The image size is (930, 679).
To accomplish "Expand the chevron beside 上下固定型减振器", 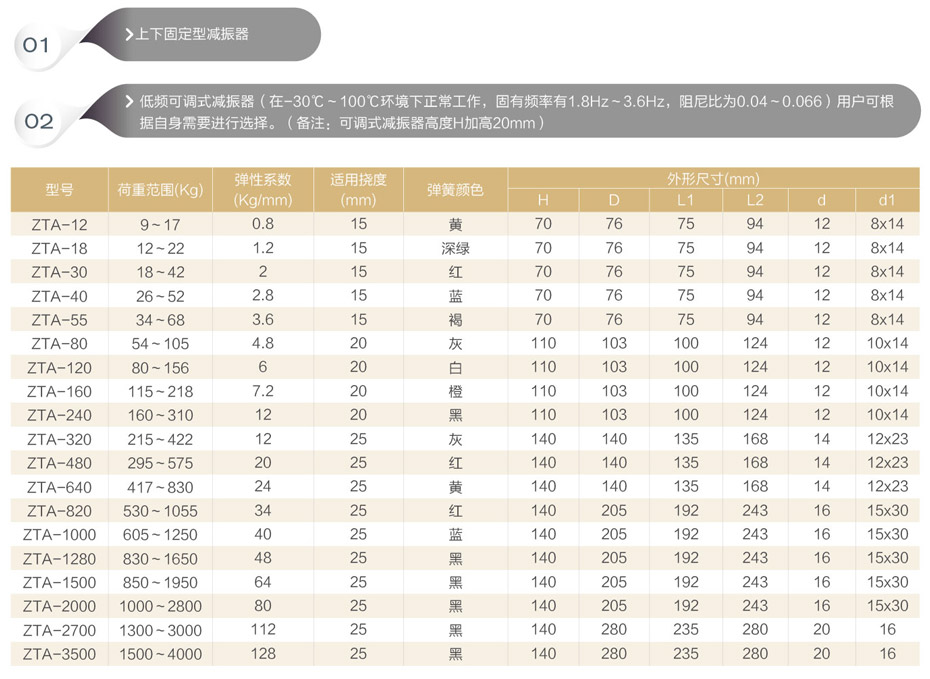I will [129, 35].
